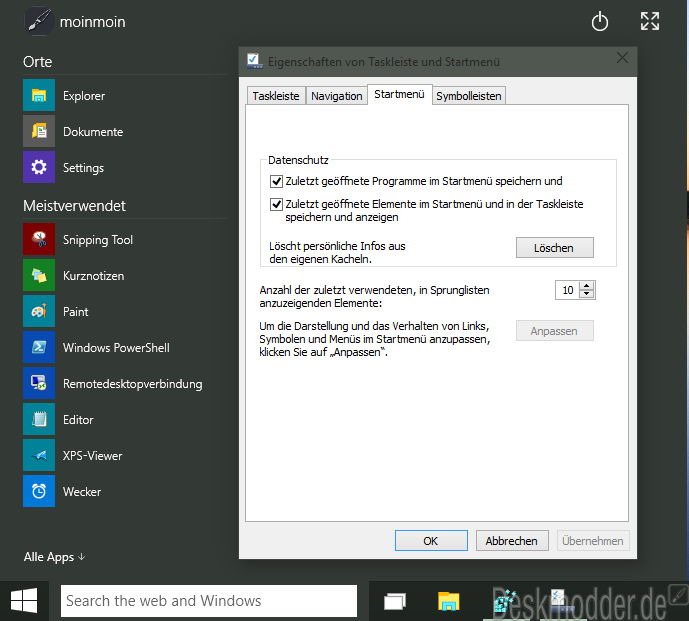Click the 'Dokumente' label

[93, 131]
